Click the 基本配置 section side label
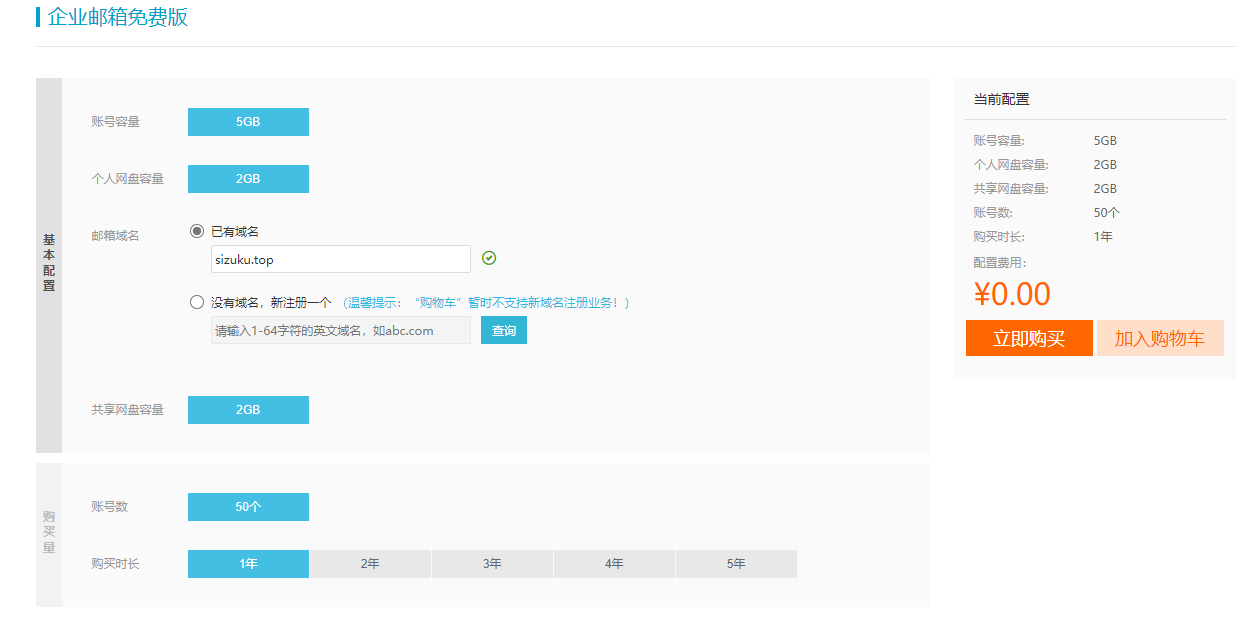1249x632 pixels. (49, 264)
